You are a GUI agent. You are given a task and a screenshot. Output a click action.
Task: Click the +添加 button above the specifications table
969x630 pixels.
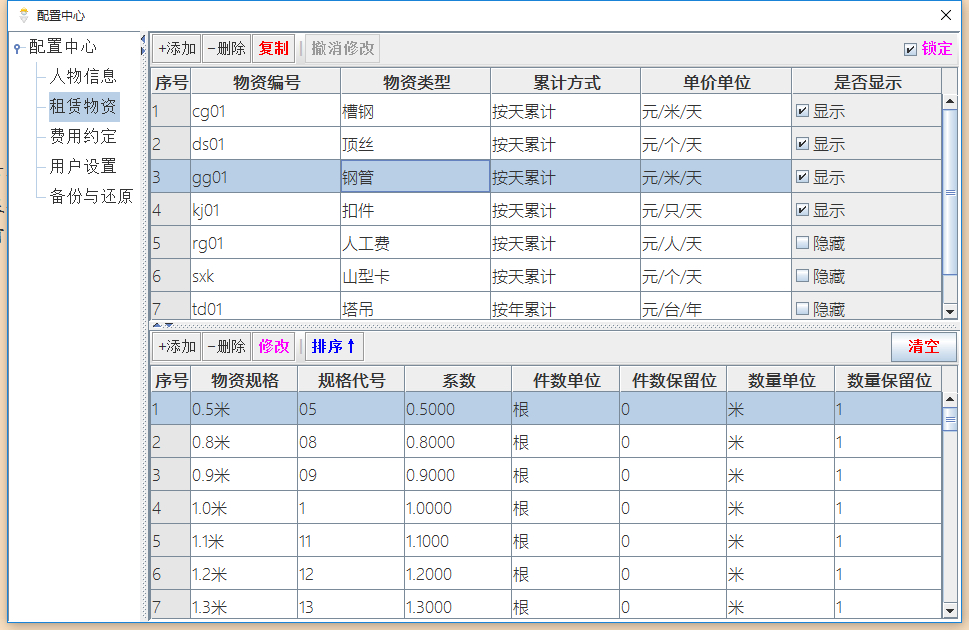(x=178, y=346)
